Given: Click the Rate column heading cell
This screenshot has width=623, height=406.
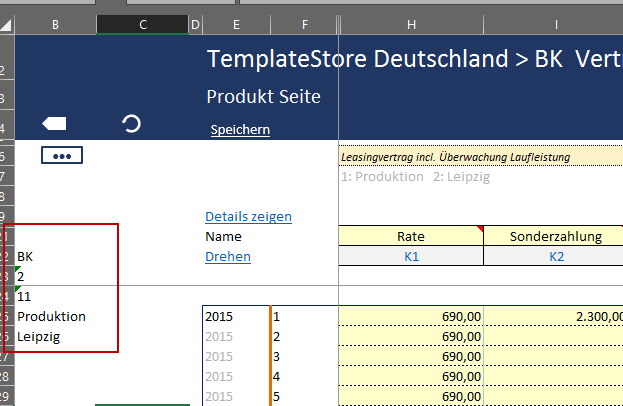Looking at the screenshot, I should pyautogui.click(x=410, y=237).
